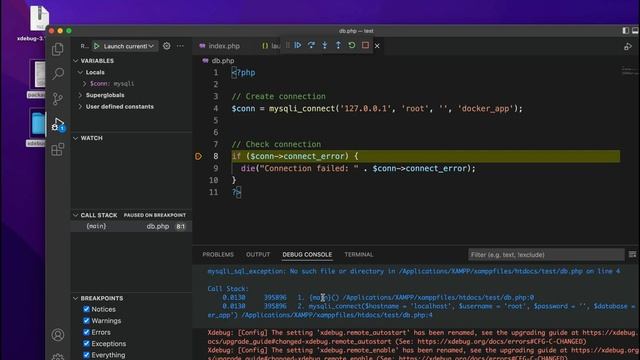
Task: Click the '127.0.0.1' host string
Action: click(365, 109)
